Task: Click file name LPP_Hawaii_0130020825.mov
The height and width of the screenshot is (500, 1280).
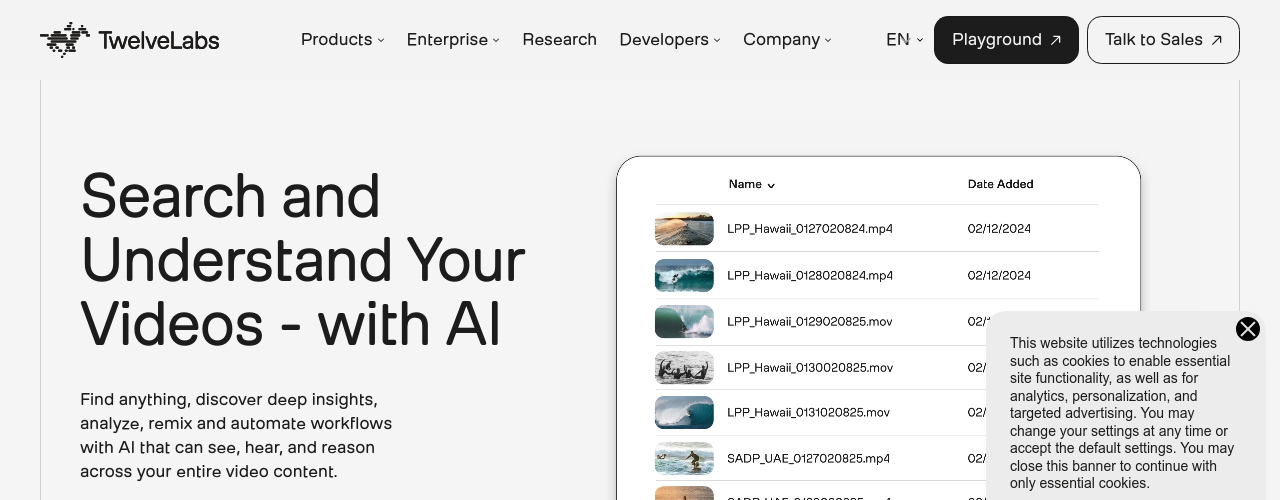Action: [810, 368]
